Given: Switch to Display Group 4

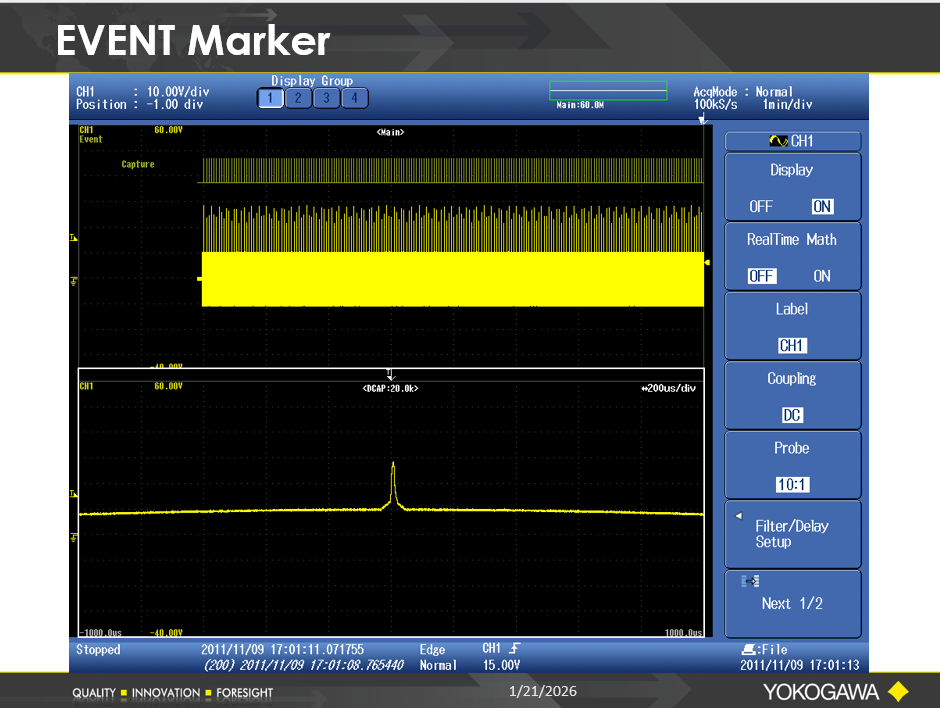Looking at the screenshot, I should (354, 98).
